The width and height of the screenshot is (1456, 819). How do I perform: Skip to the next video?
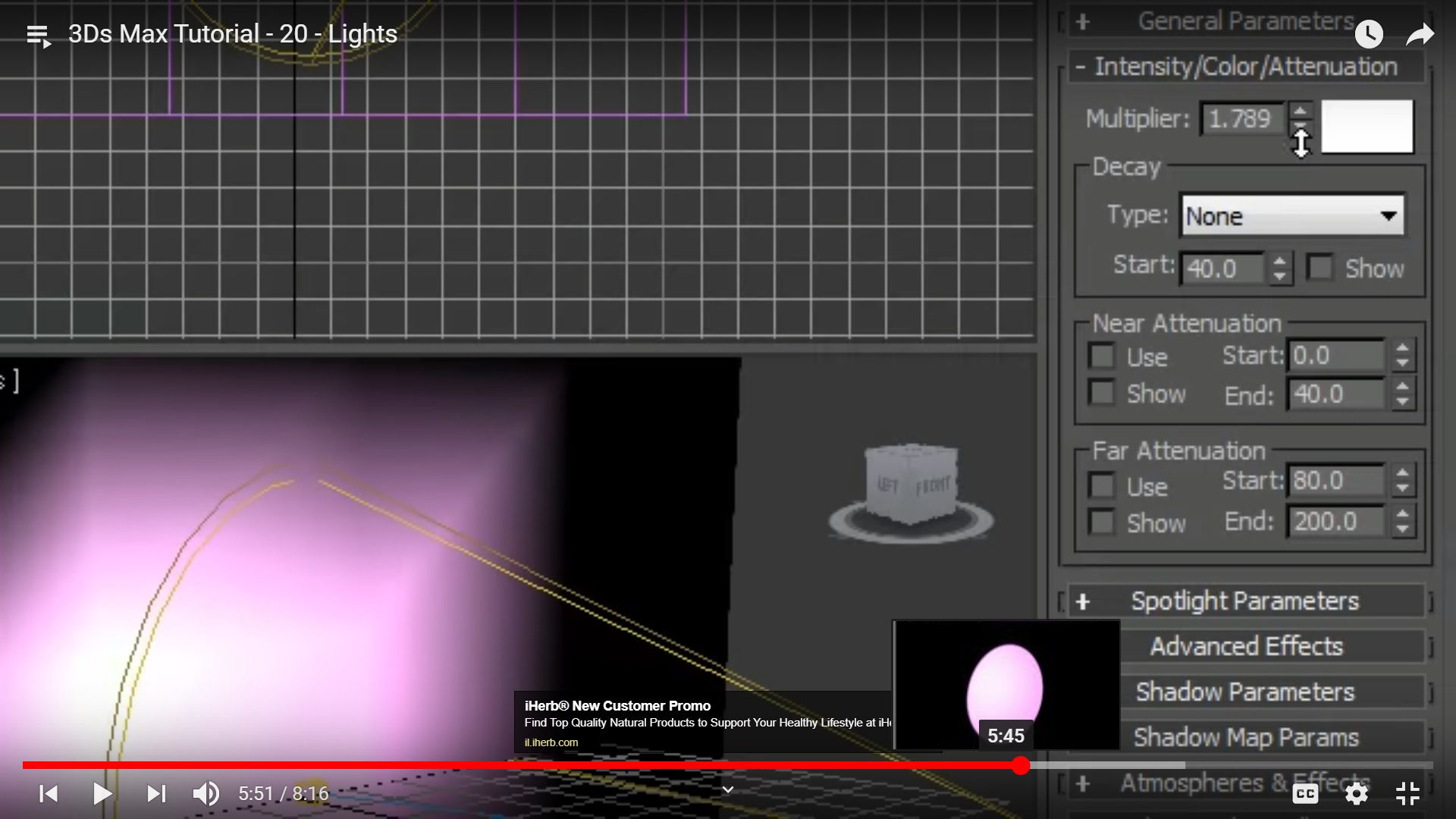[156, 794]
